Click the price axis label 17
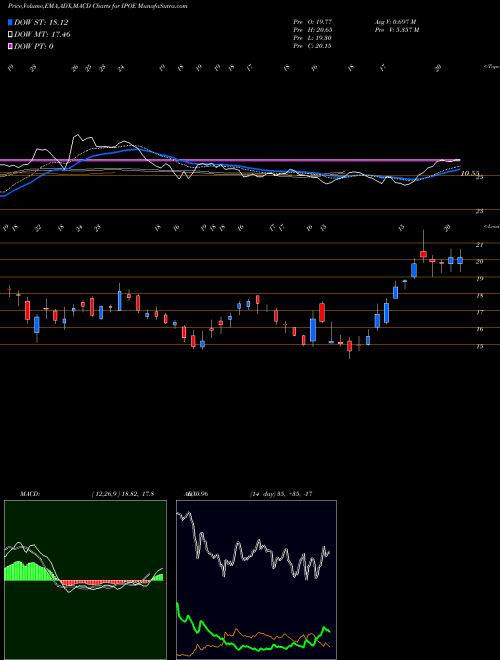The image size is (500, 660). pyautogui.click(x=479, y=312)
